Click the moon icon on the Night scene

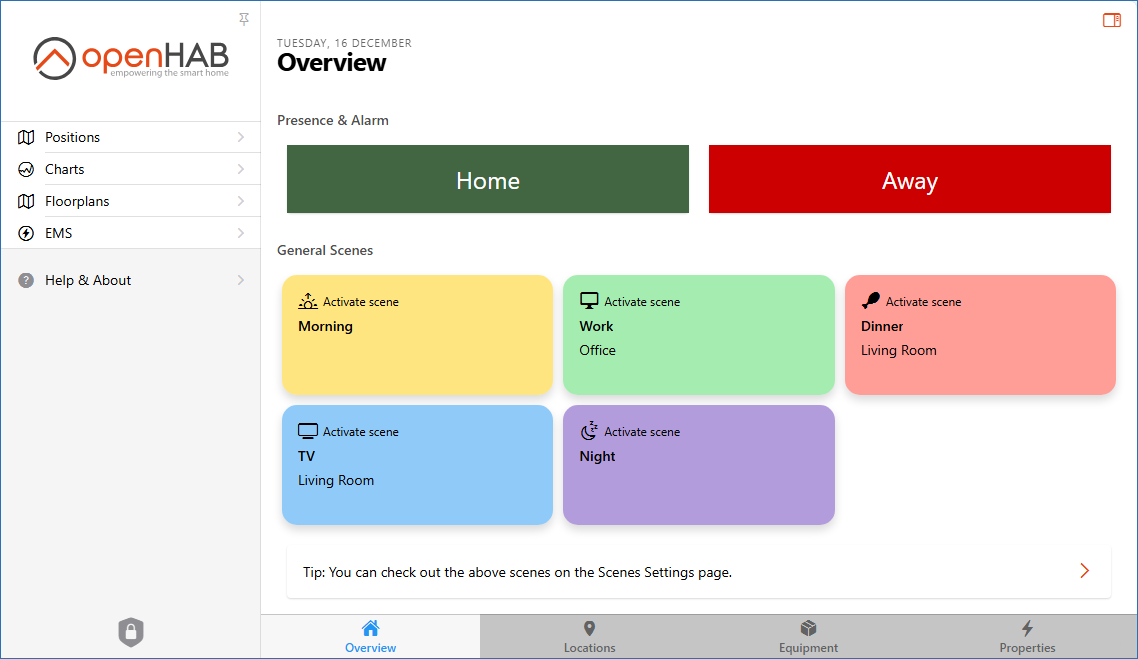[589, 430]
